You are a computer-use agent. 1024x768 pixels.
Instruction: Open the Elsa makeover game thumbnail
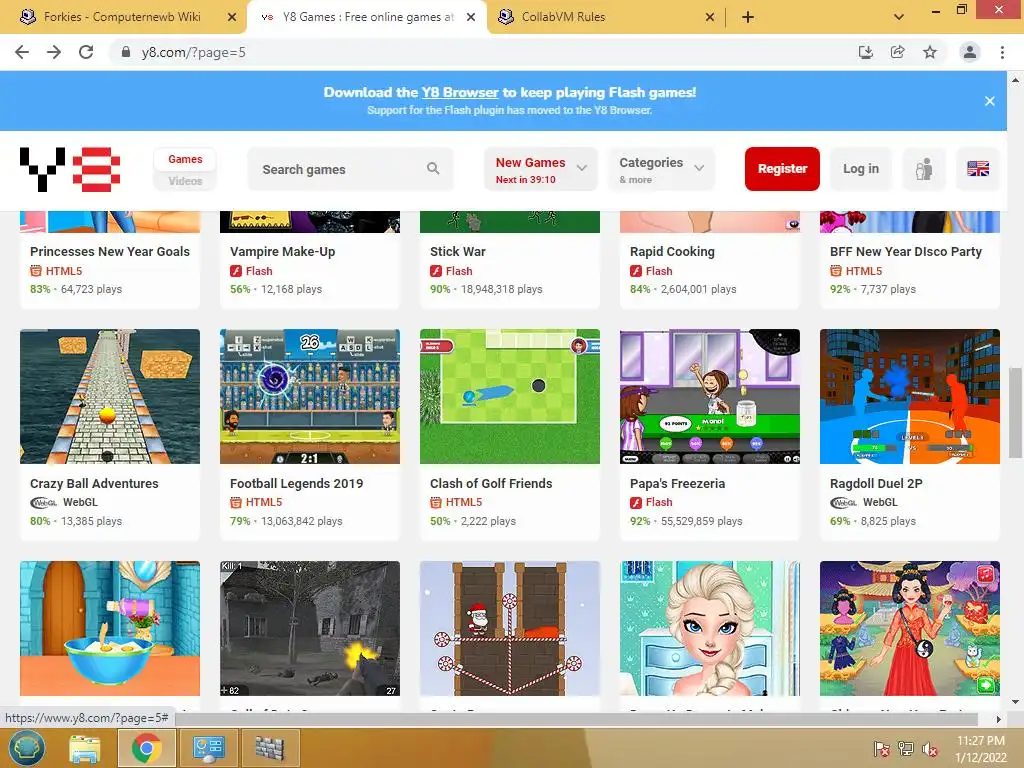[x=709, y=628]
